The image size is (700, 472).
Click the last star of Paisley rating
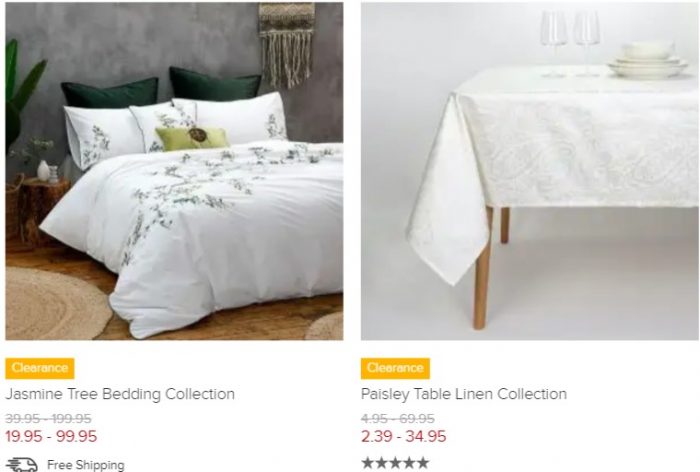click(x=422, y=463)
